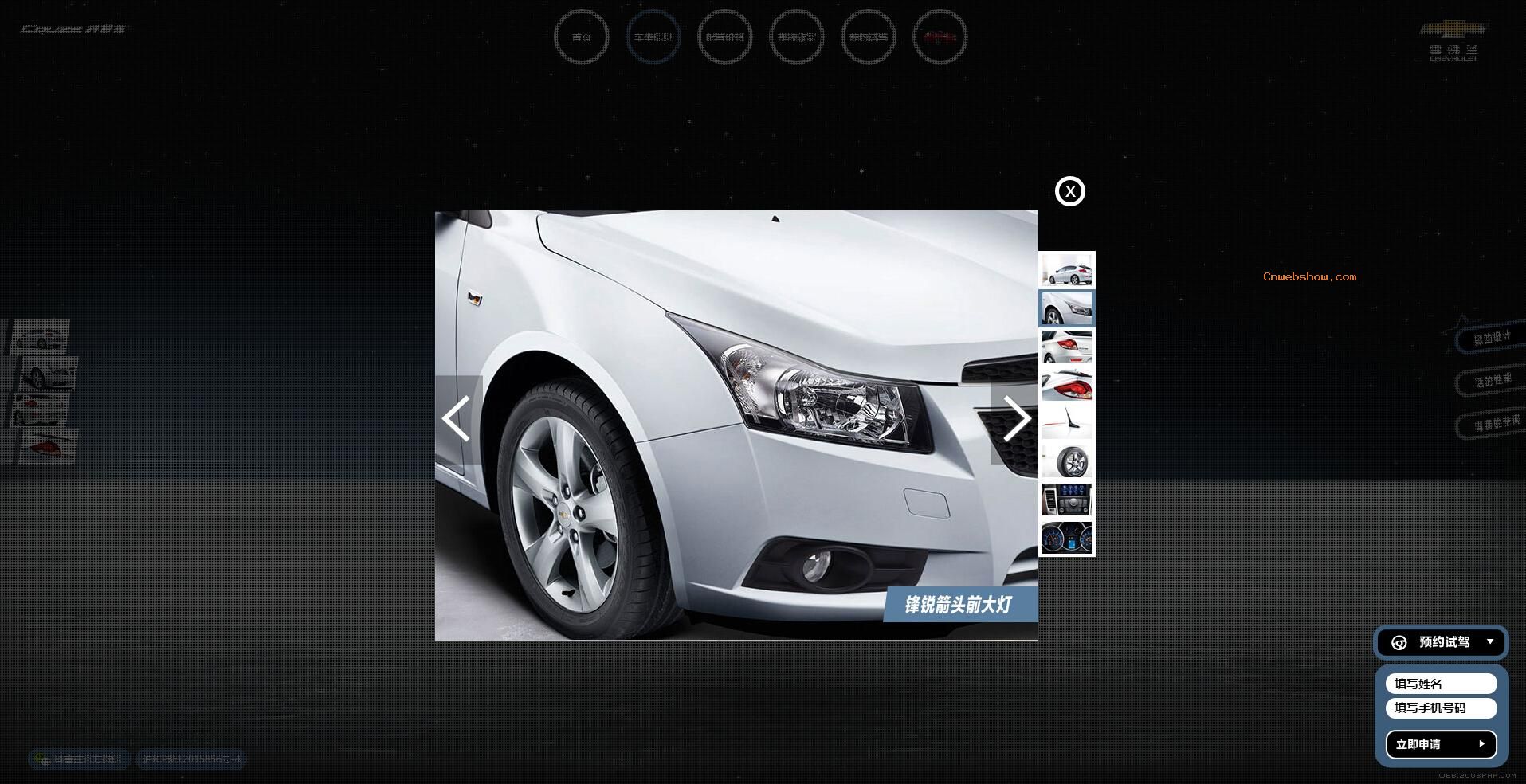The image size is (1526, 784).
Task: Select the rear quarter view thumbnail
Action: tap(1067, 347)
